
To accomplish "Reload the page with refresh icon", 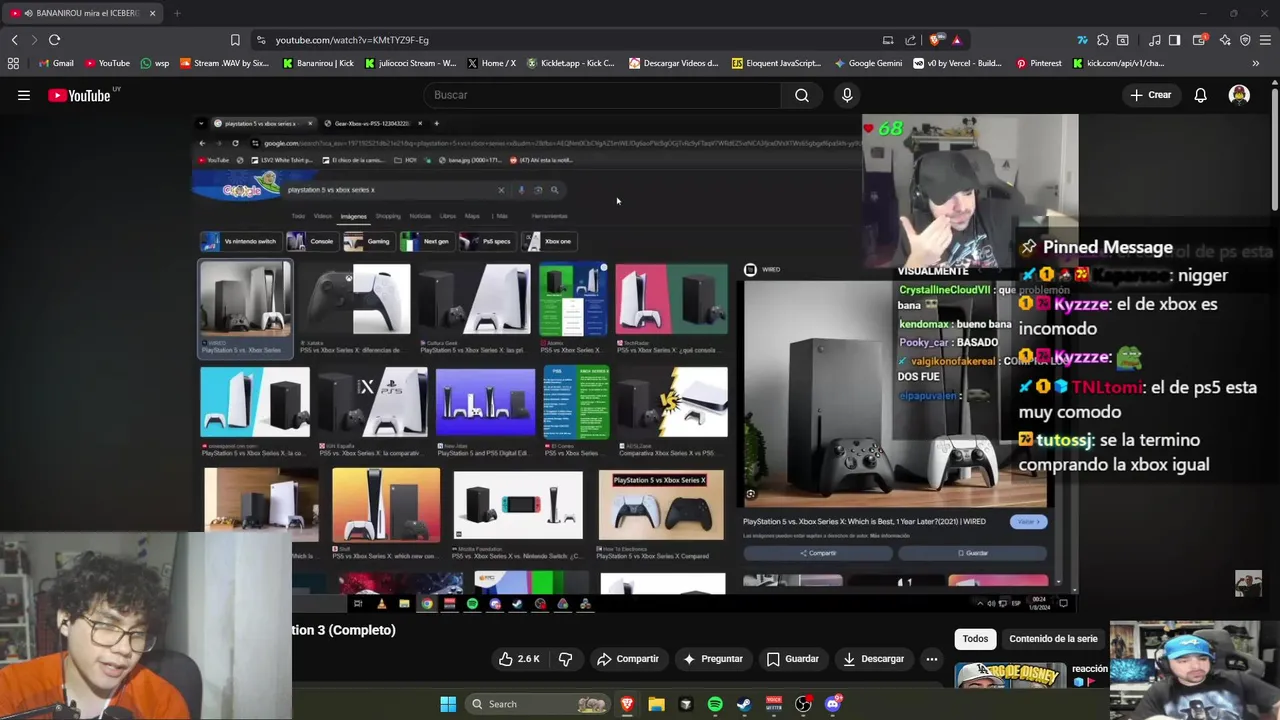I will click(54, 40).
